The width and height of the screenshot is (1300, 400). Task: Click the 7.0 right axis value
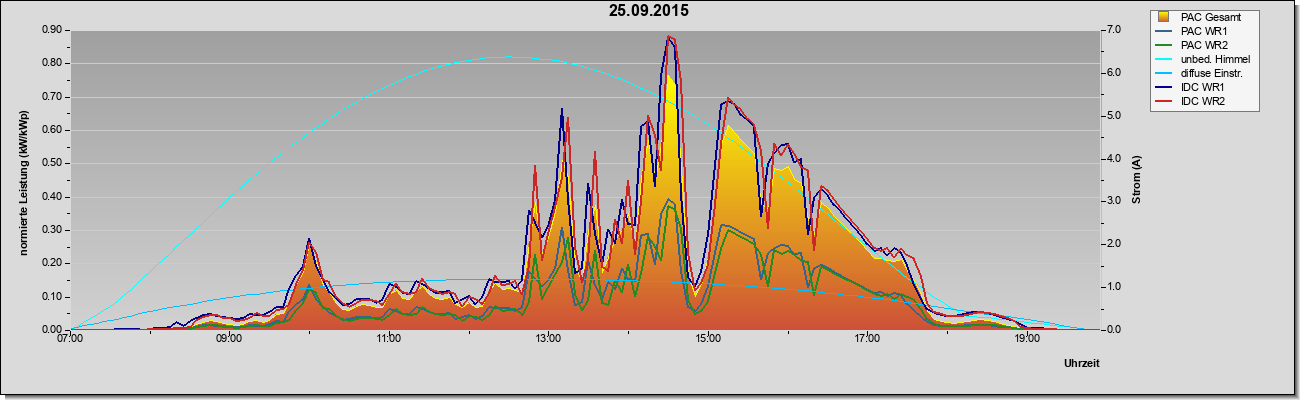1112,30
